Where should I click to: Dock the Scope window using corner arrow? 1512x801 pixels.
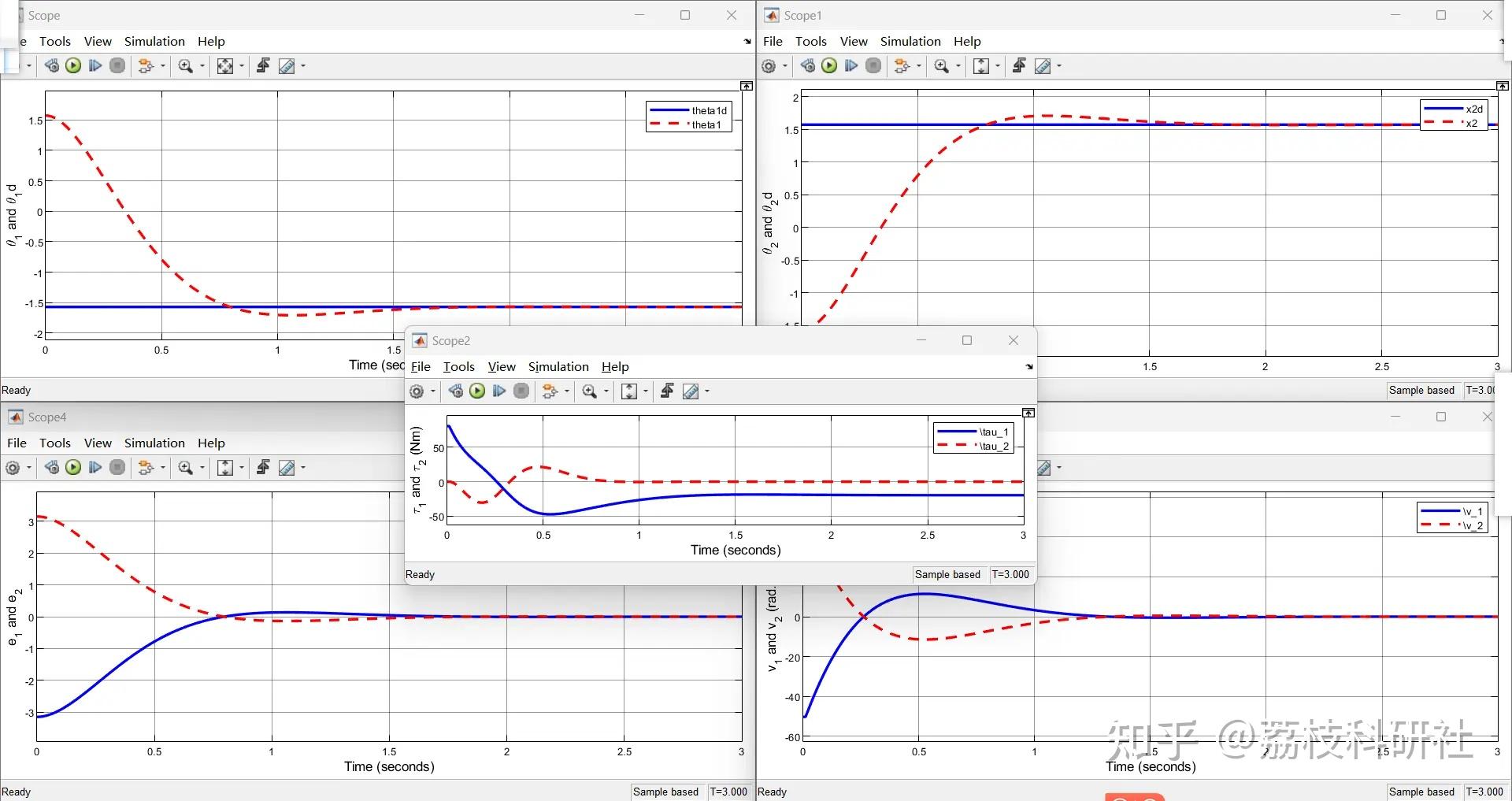click(747, 42)
